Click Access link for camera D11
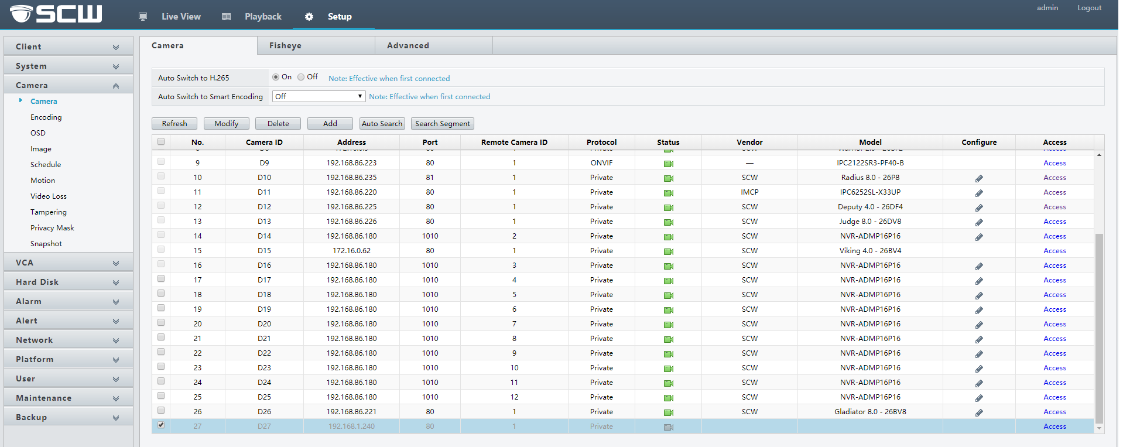Image resolution: width=1123 pixels, height=447 pixels. 1054,192
